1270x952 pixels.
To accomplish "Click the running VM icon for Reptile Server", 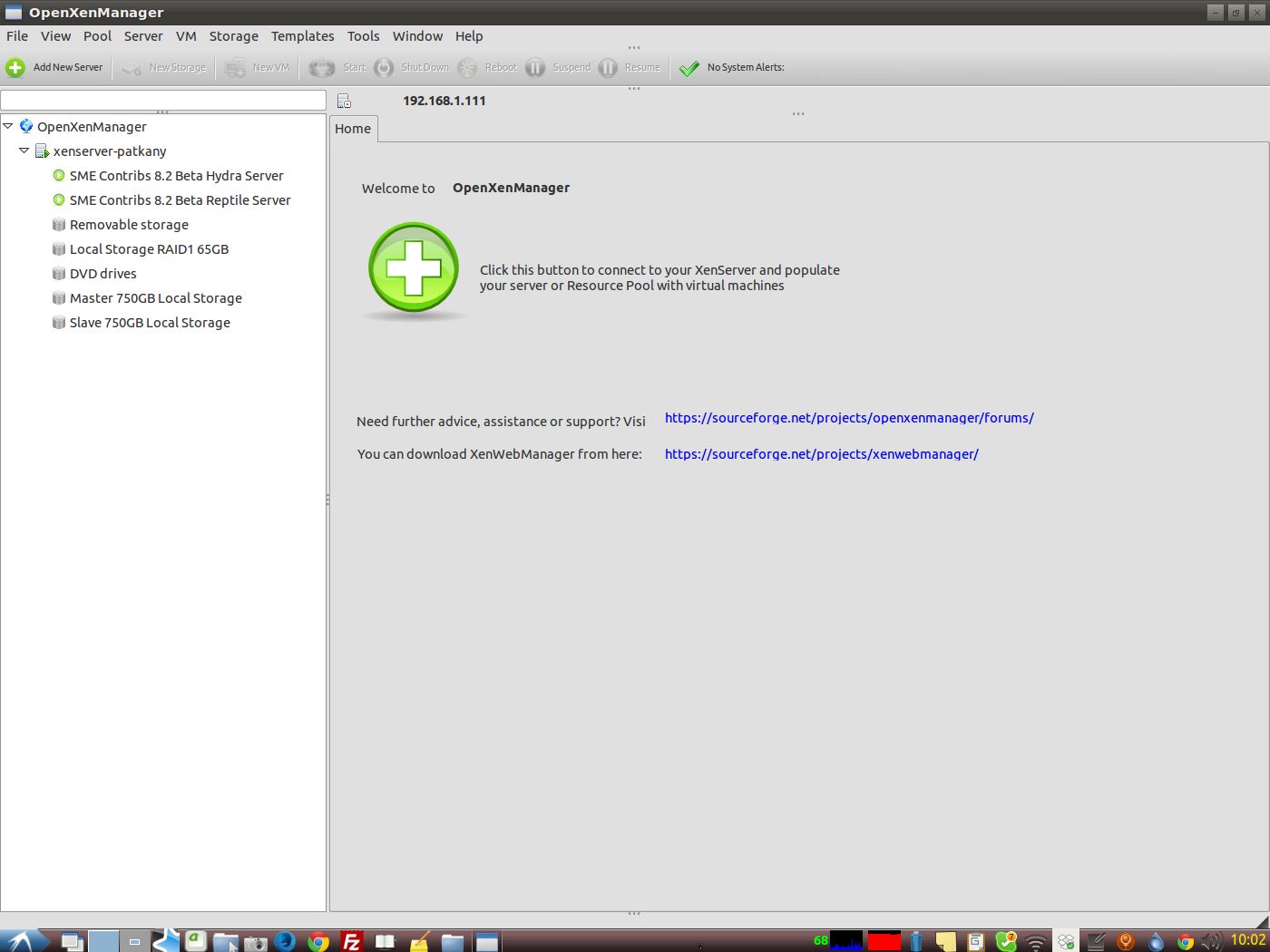I will pyautogui.click(x=59, y=200).
